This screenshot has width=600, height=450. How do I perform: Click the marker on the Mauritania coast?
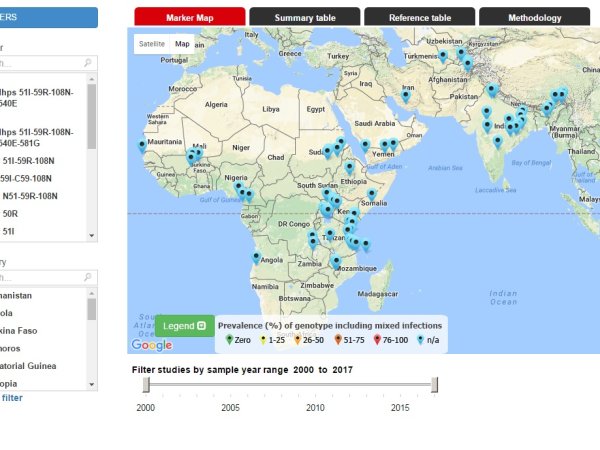coord(141,147)
